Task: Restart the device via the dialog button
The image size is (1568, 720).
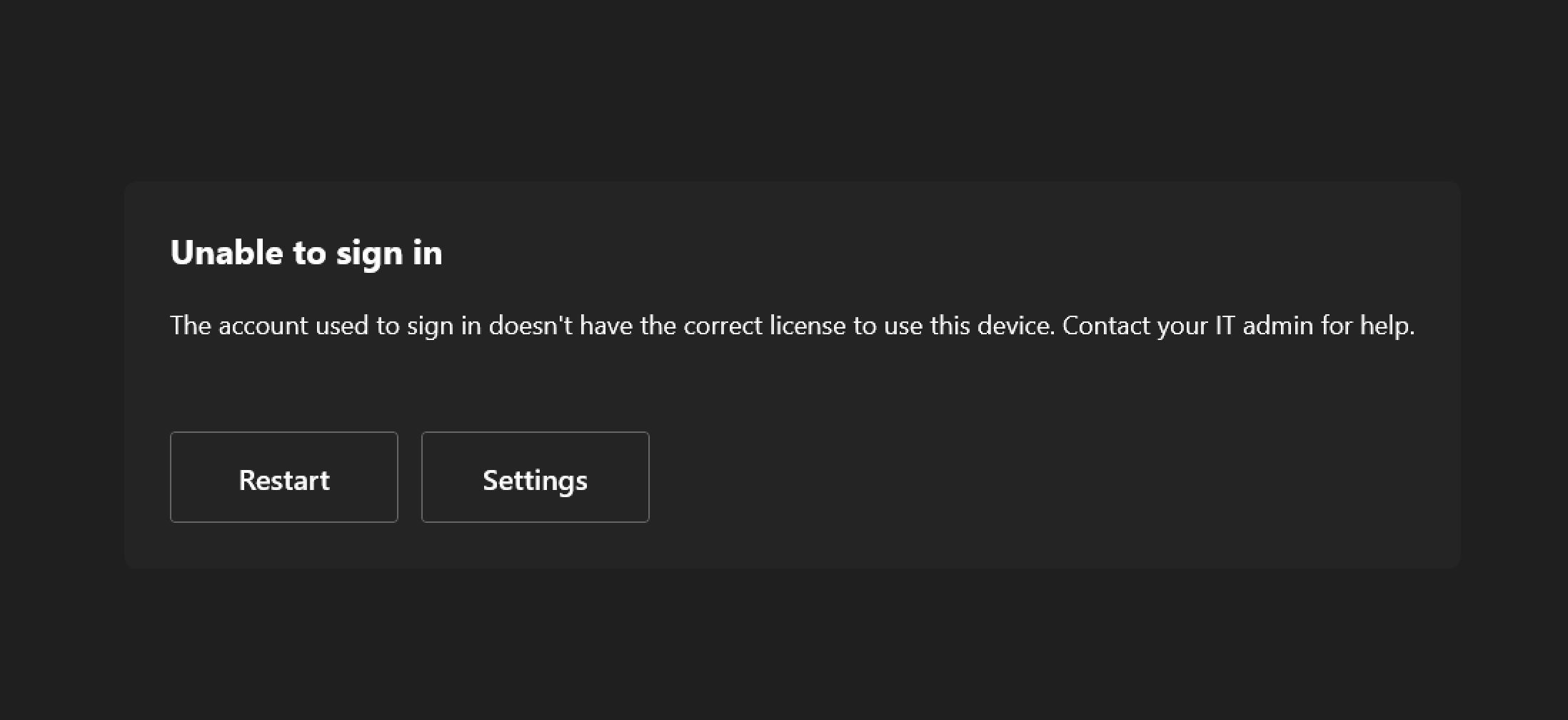Action: click(x=283, y=477)
